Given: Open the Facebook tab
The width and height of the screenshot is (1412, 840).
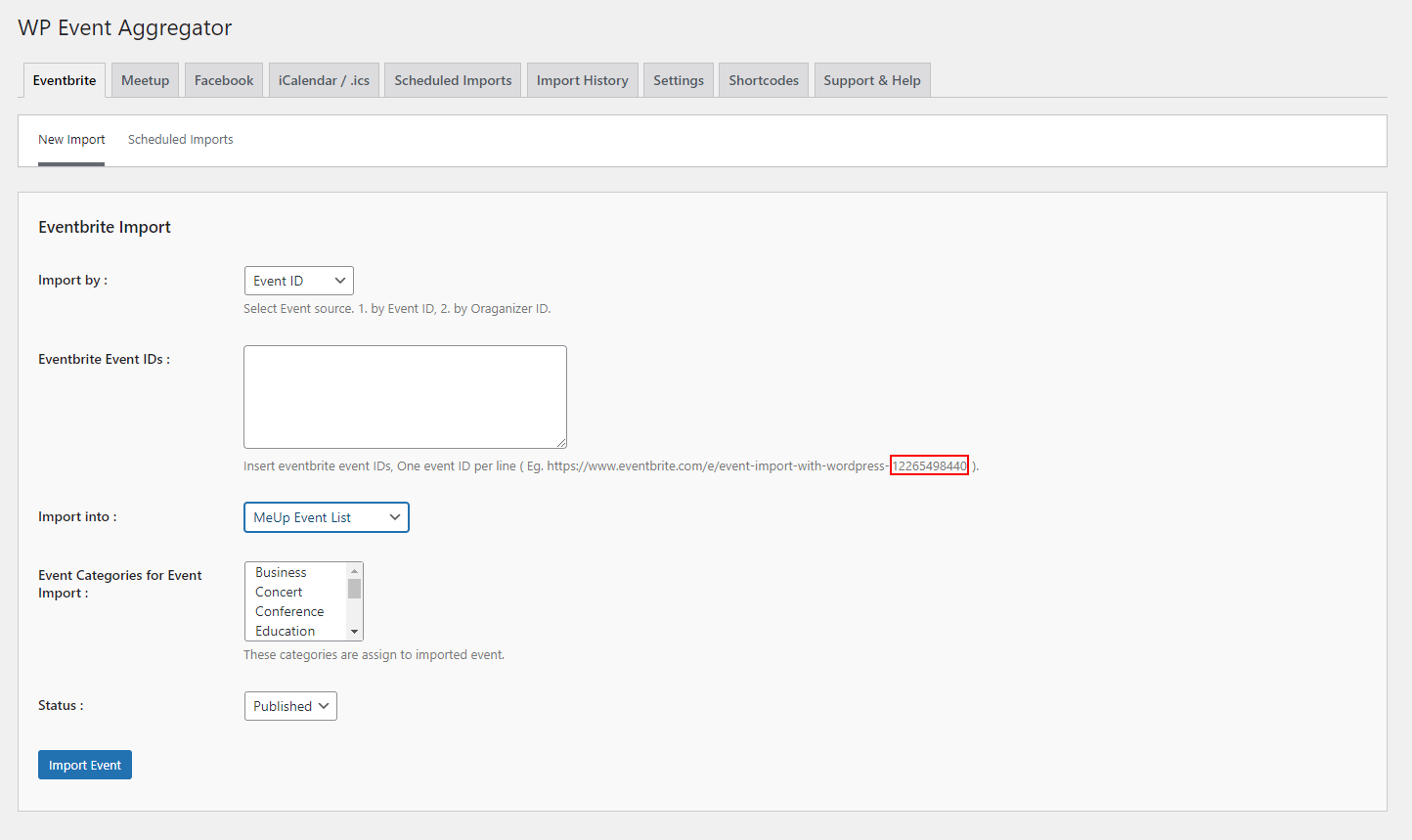Looking at the screenshot, I should (223, 80).
